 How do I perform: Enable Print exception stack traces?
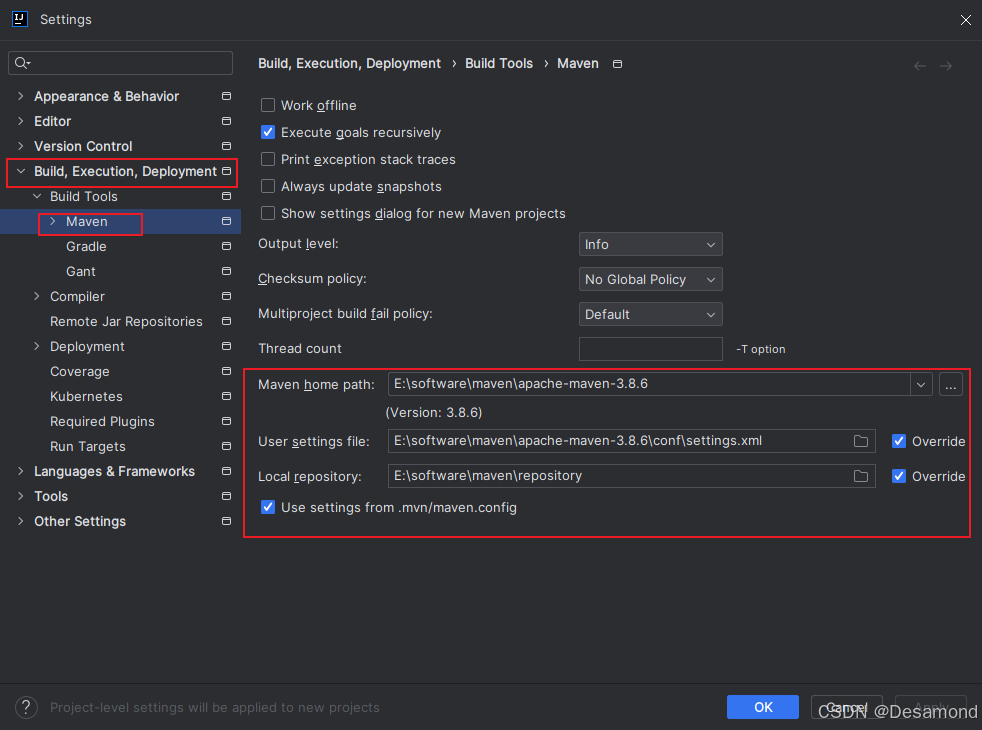[x=267, y=159]
